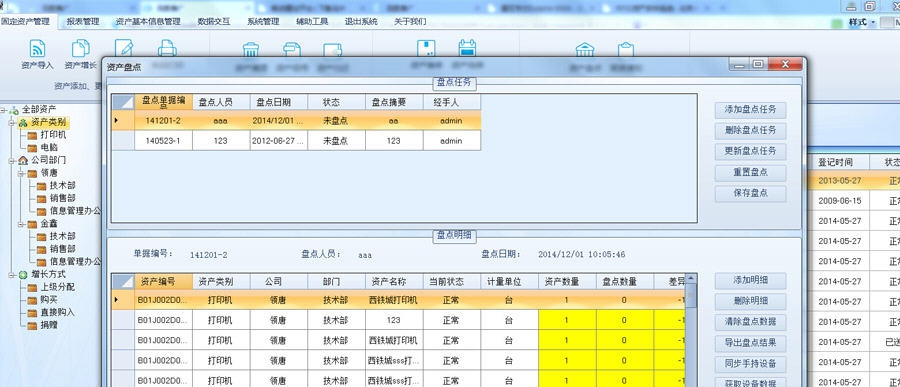
Task: Click the folder icon next to 捐赠
Action: pyautogui.click(x=32, y=325)
